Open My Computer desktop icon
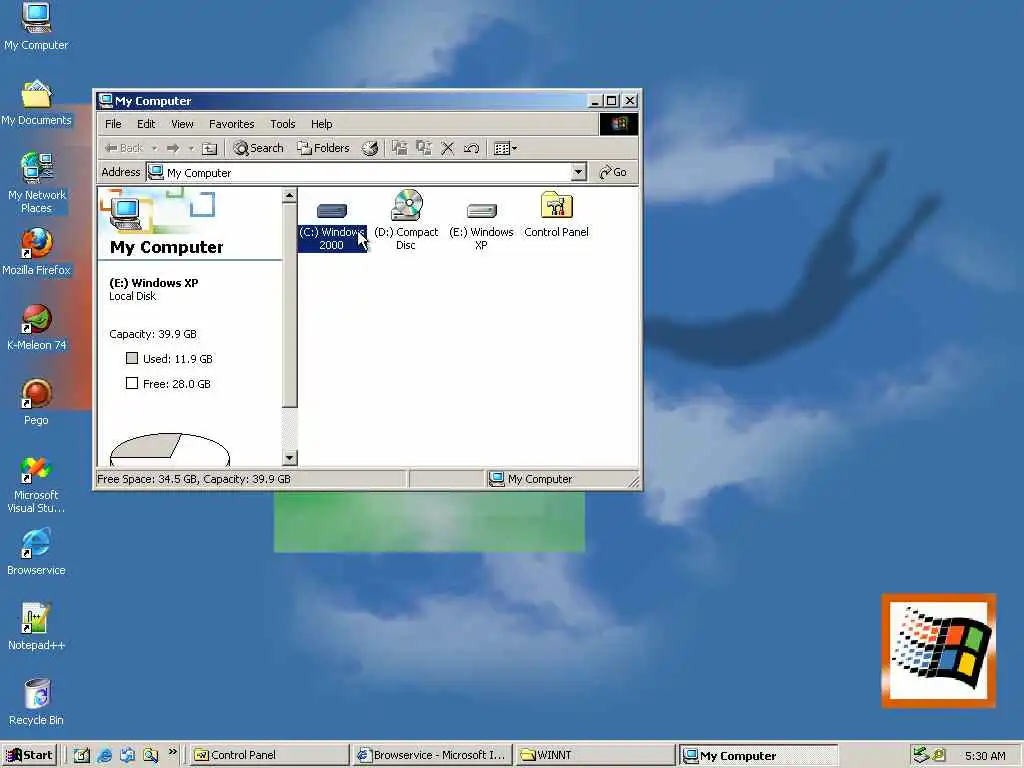 36,26
